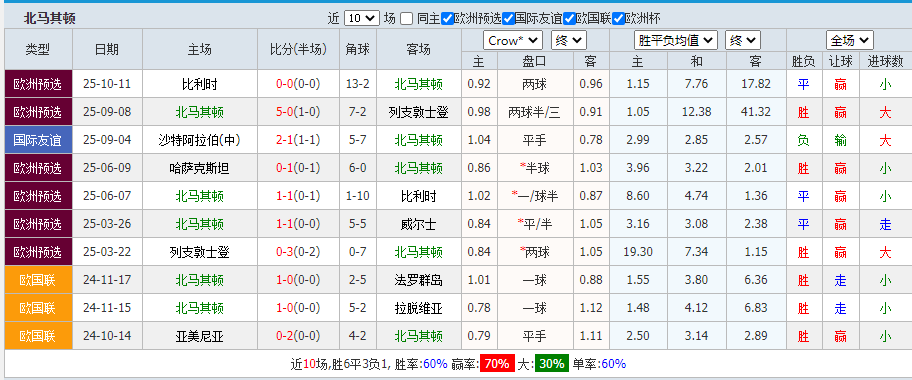Image resolution: width=912 pixels, height=380 pixels.
Task: Open the recent matches count dropdown showing 10
Action: [x=362, y=18]
